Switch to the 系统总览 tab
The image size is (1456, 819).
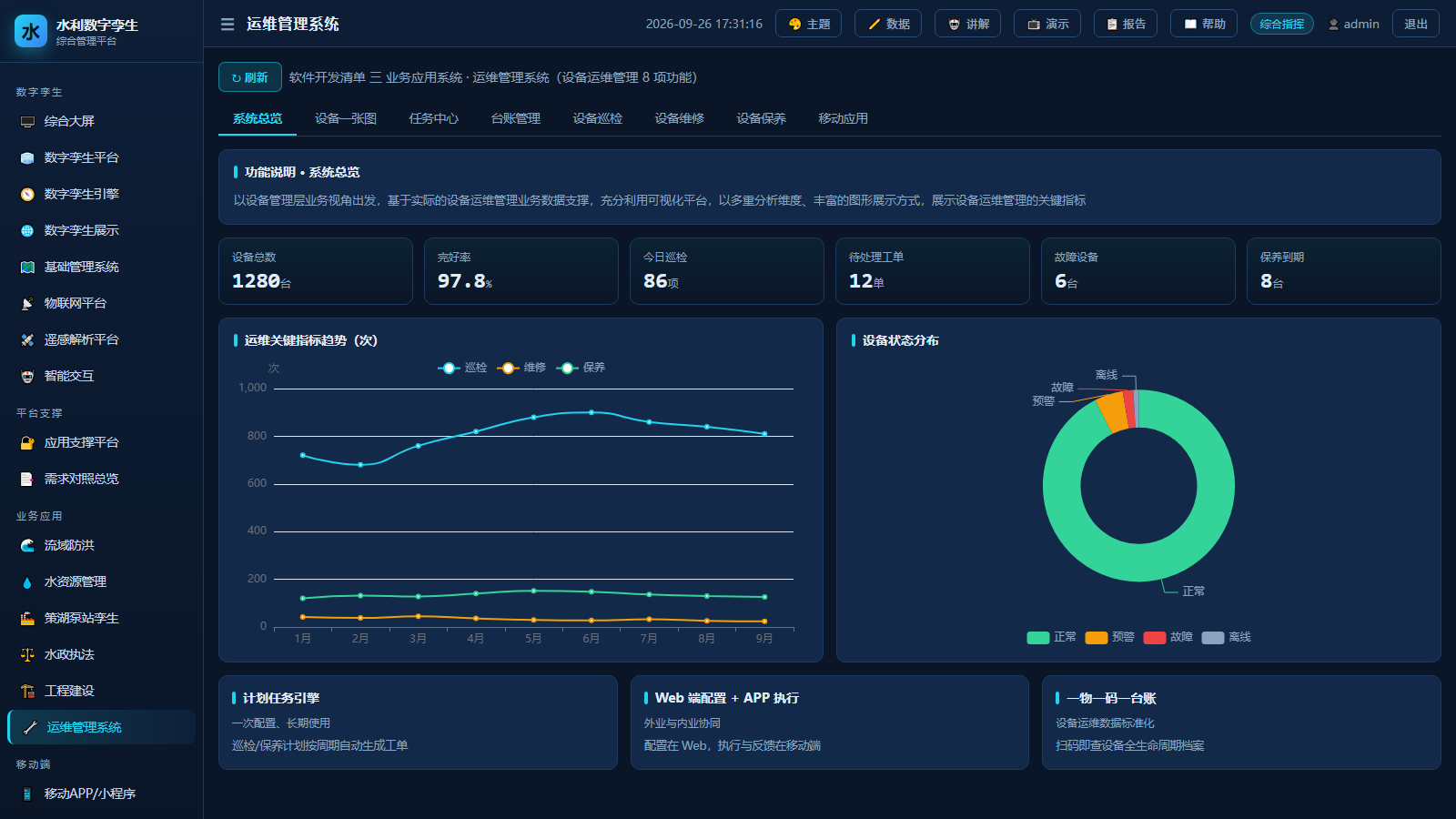[x=258, y=119]
